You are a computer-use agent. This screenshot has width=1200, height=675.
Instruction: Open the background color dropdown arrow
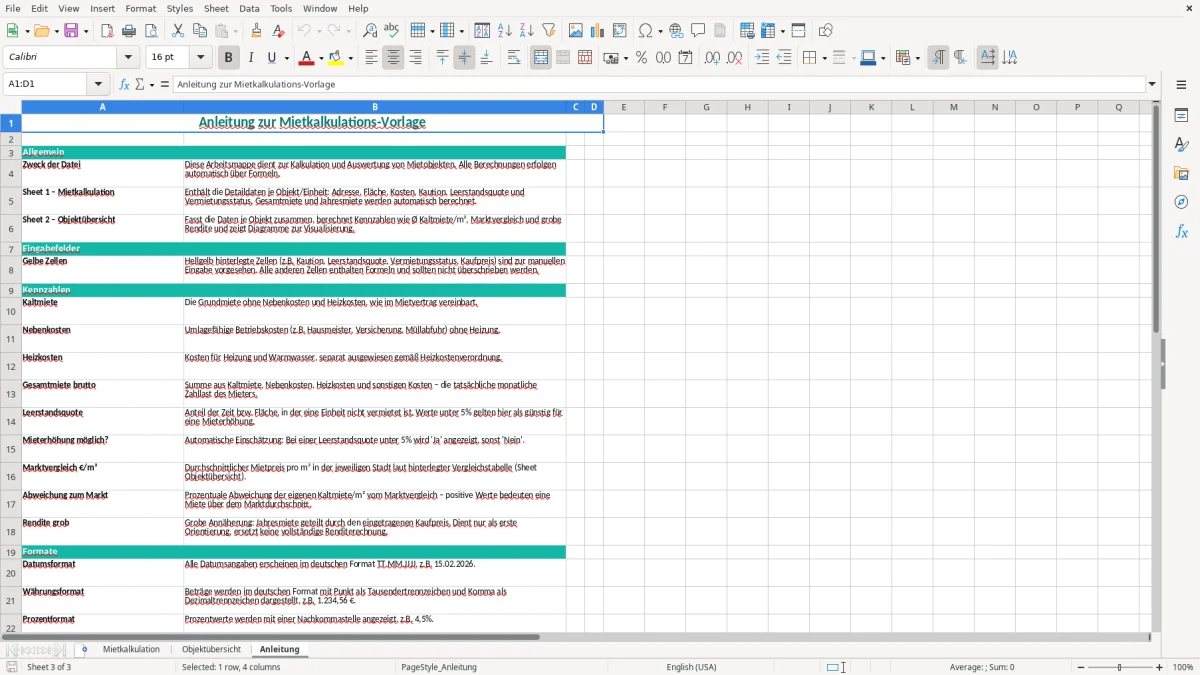[x=350, y=58]
